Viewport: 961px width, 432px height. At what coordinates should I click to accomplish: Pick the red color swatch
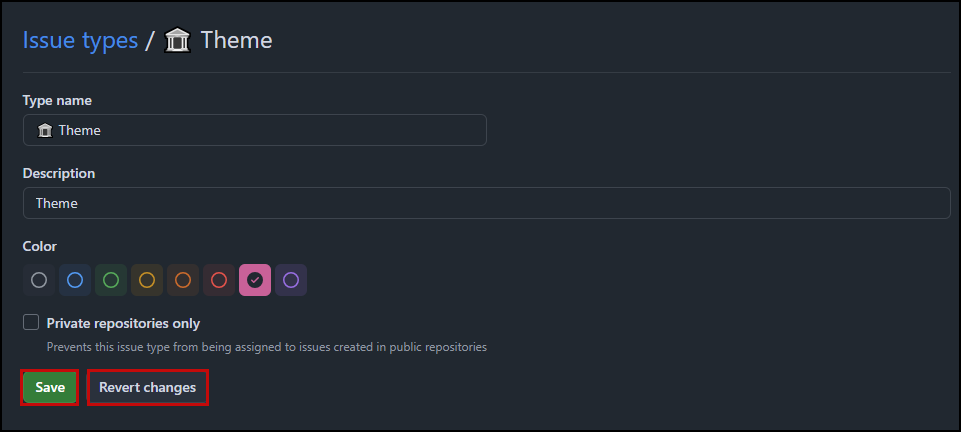pyautogui.click(x=219, y=280)
